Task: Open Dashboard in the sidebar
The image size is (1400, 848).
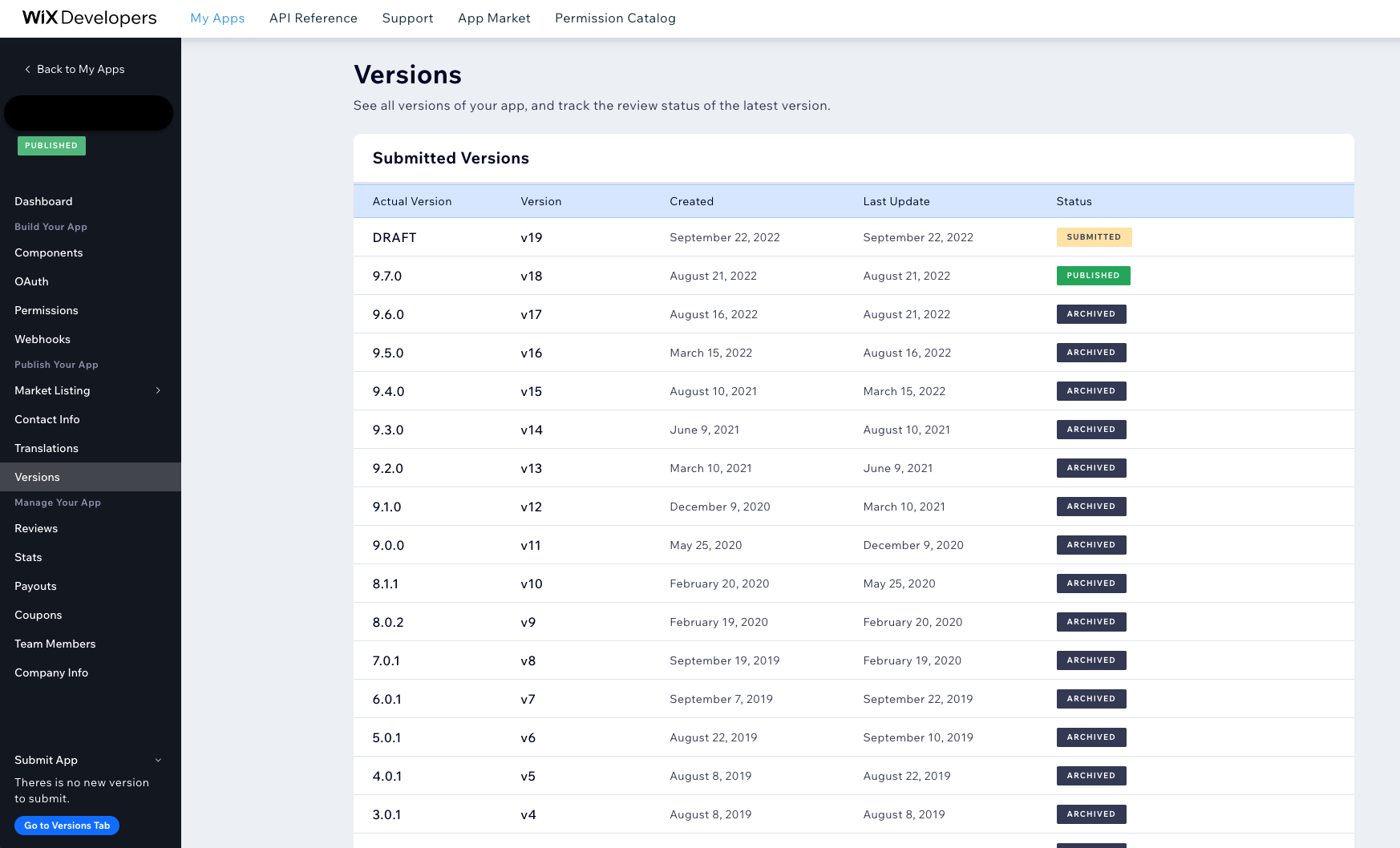Action: pyautogui.click(x=43, y=201)
